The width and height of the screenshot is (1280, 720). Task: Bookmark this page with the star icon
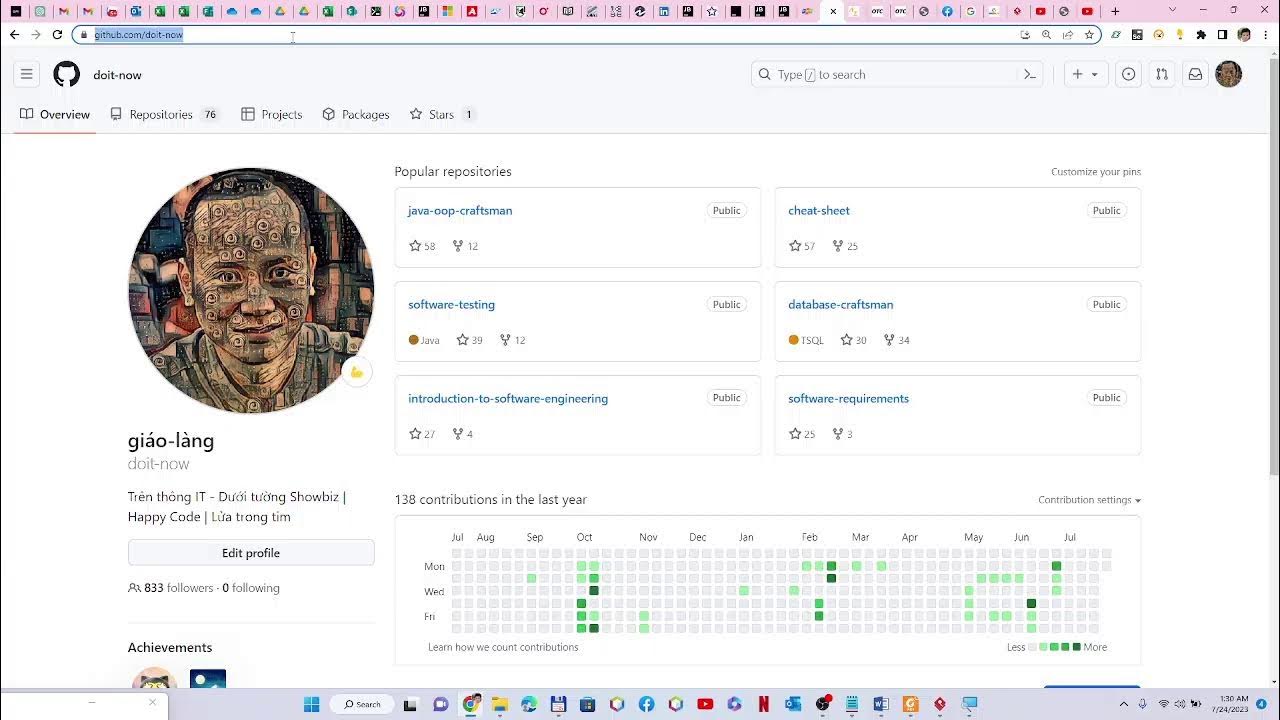(x=1089, y=34)
